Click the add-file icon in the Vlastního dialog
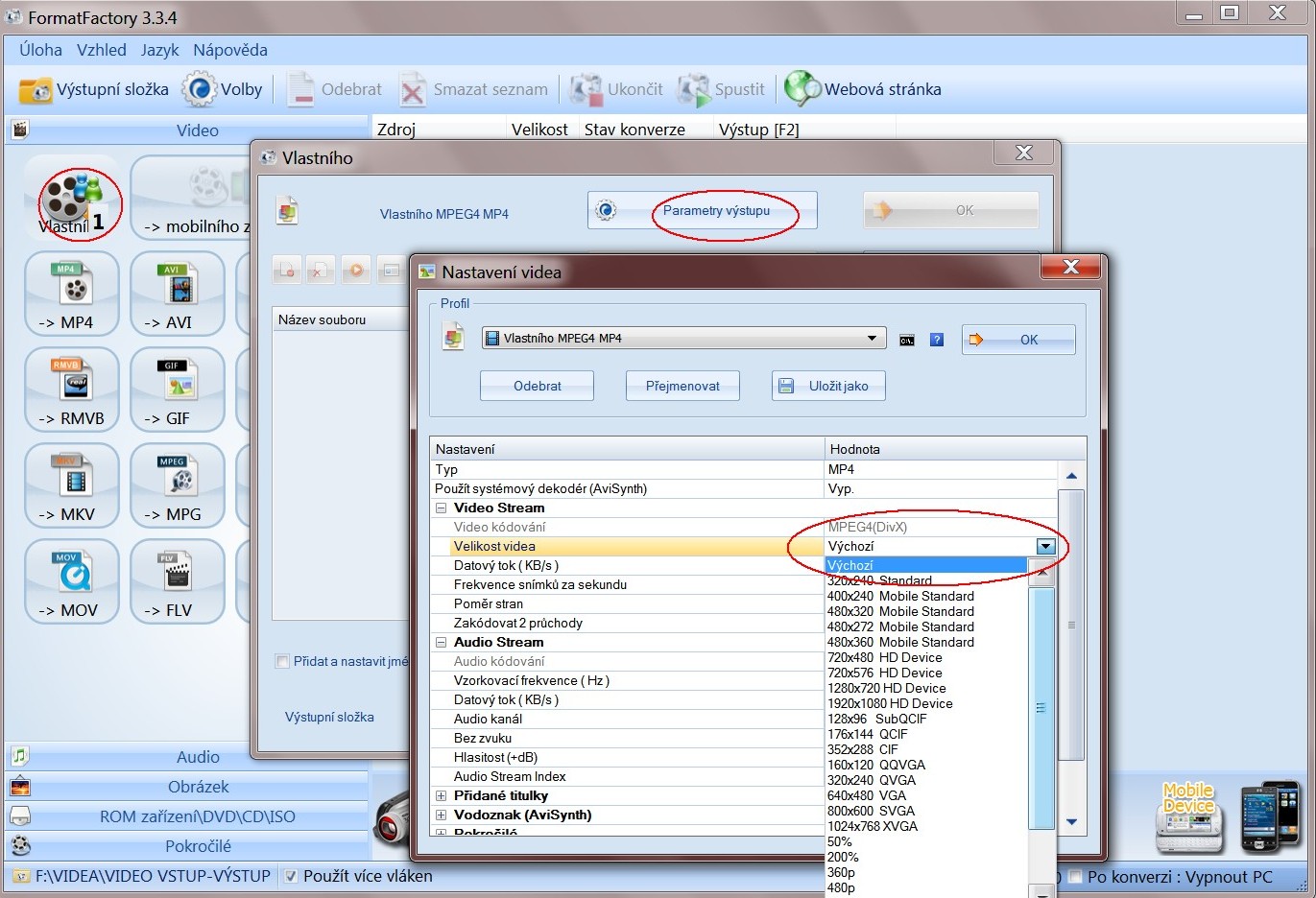The width and height of the screenshot is (1316, 898). pos(287,272)
